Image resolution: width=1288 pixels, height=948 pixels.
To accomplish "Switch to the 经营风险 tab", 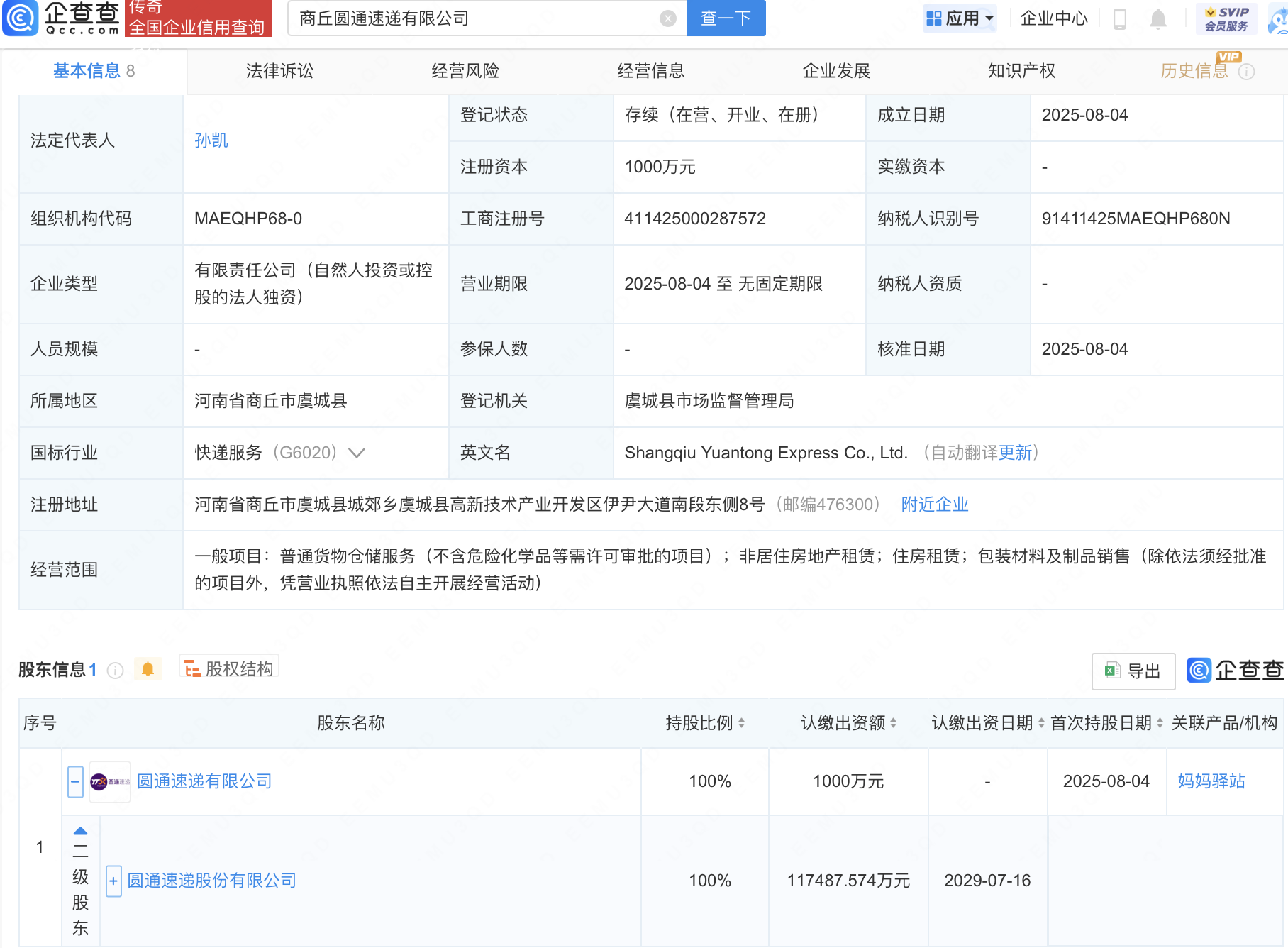I will [x=465, y=71].
